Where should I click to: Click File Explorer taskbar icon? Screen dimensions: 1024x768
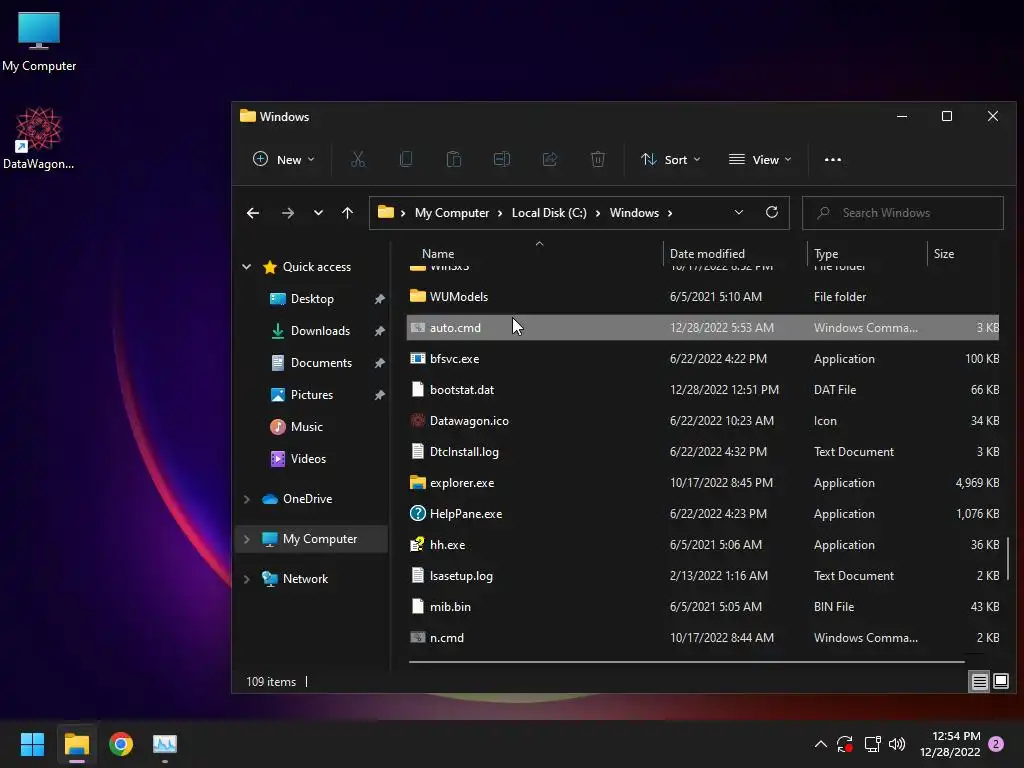(x=76, y=744)
